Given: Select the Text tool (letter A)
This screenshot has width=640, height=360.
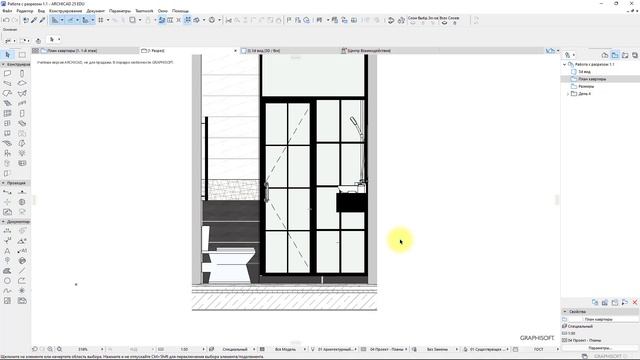Looking at the screenshot, I should [x=7, y=251].
